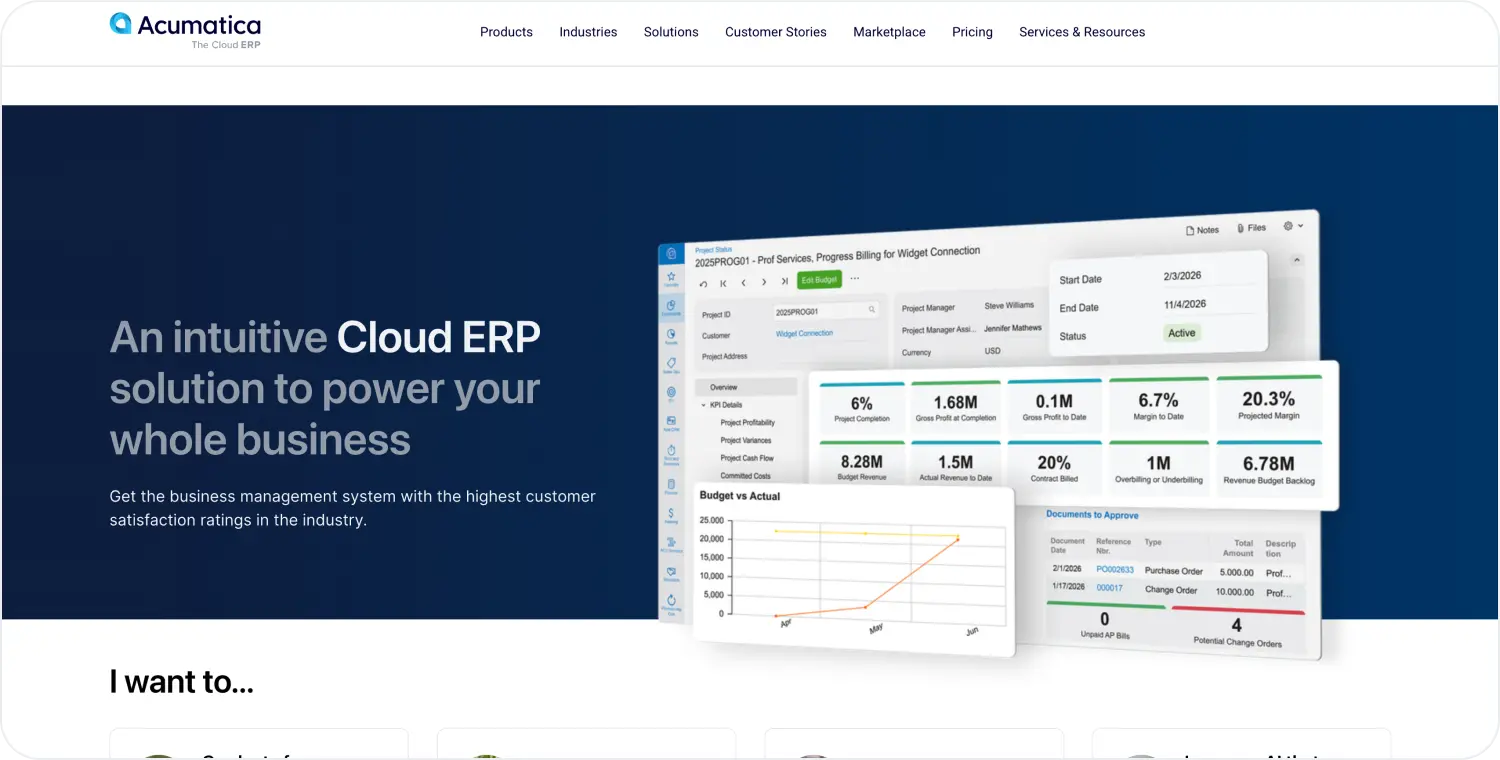Viewport: 1500px width, 760px height.
Task: Click the Project ID field 2025PROG01
Action: tap(827, 311)
